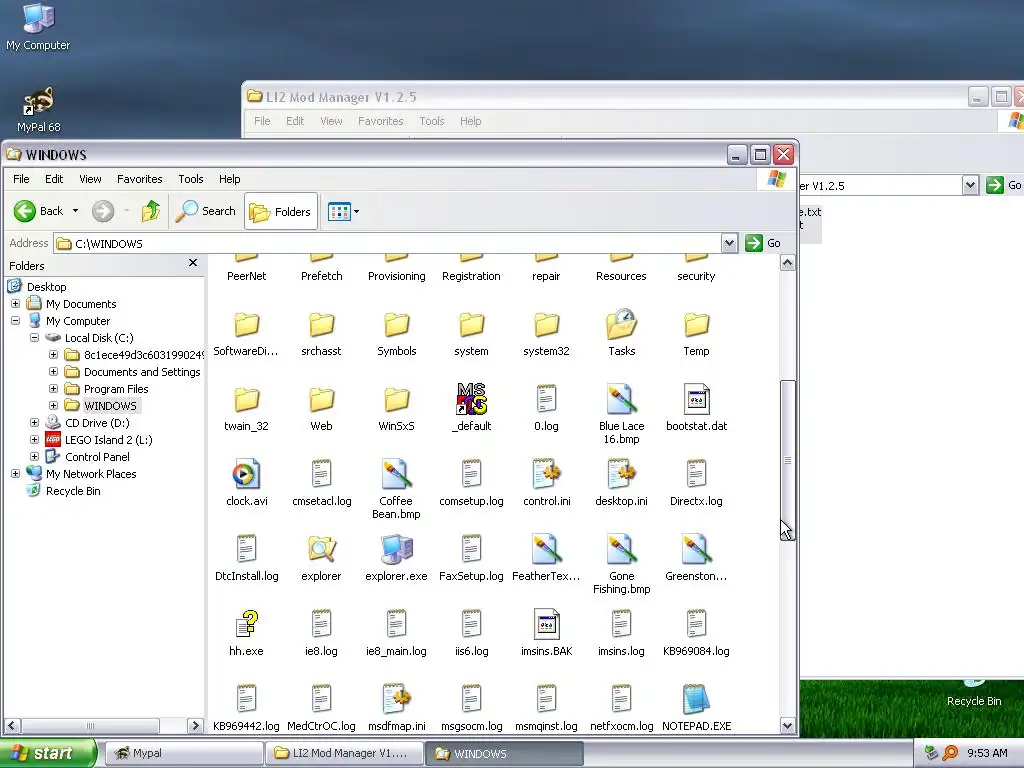Open the View menu in WINDOWS window
This screenshot has width=1024, height=768.
pyautogui.click(x=90, y=179)
